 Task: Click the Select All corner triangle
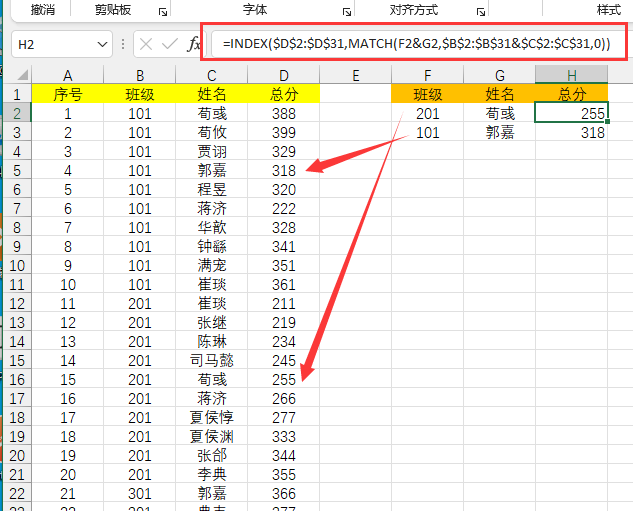pyautogui.click(x=21, y=76)
